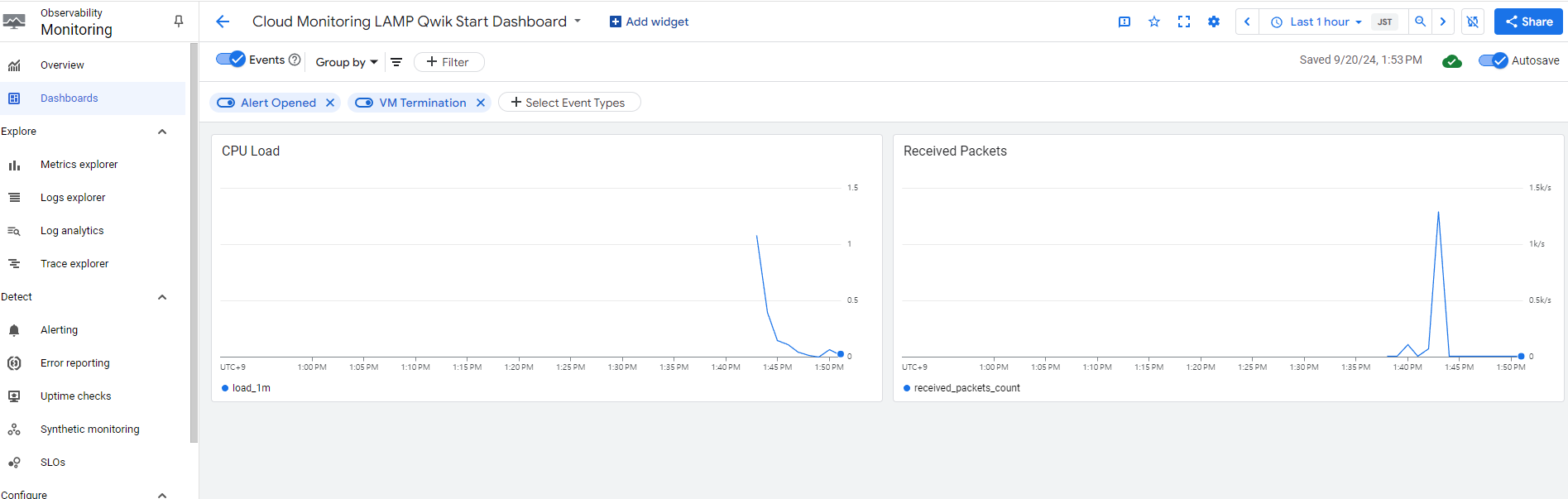This screenshot has height=499, width=1568.
Task: Share the dashboard
Action: point(1528,22)
